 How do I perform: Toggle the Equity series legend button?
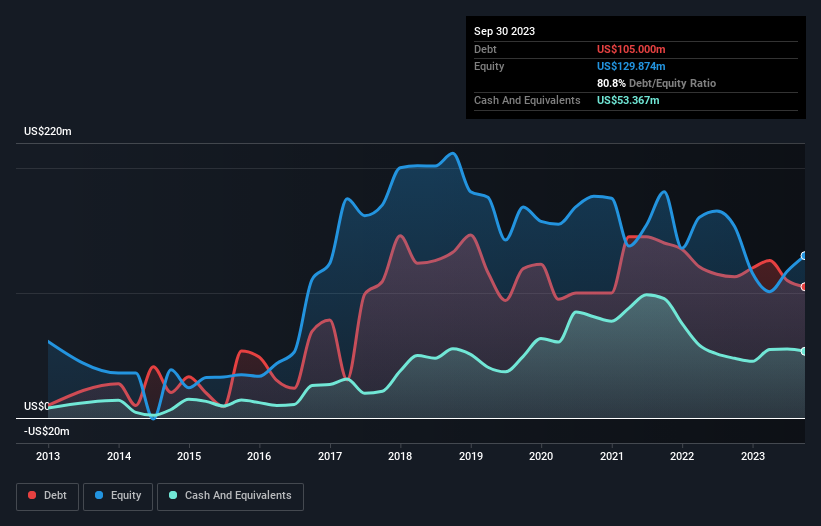click(118, 496)
